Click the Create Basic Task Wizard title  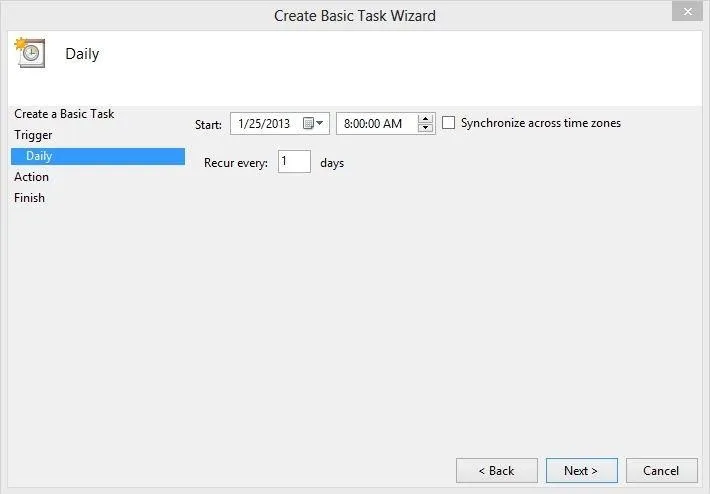click(355, 16)
